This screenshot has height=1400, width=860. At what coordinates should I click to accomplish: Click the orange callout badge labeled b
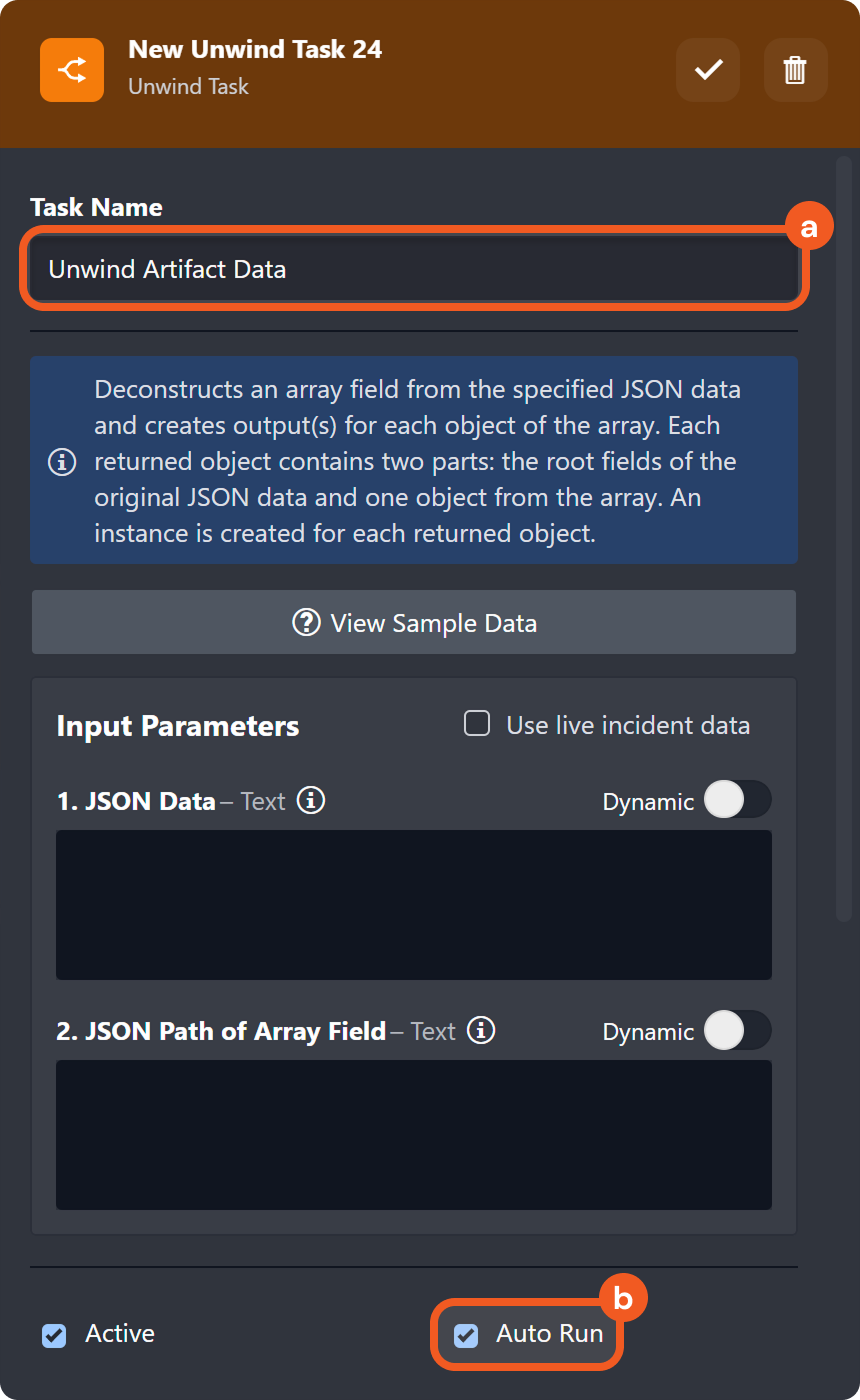623,1298
